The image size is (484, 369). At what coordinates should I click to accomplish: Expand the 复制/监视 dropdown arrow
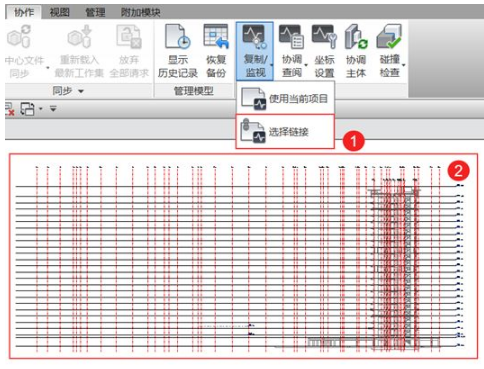(271, 65)
